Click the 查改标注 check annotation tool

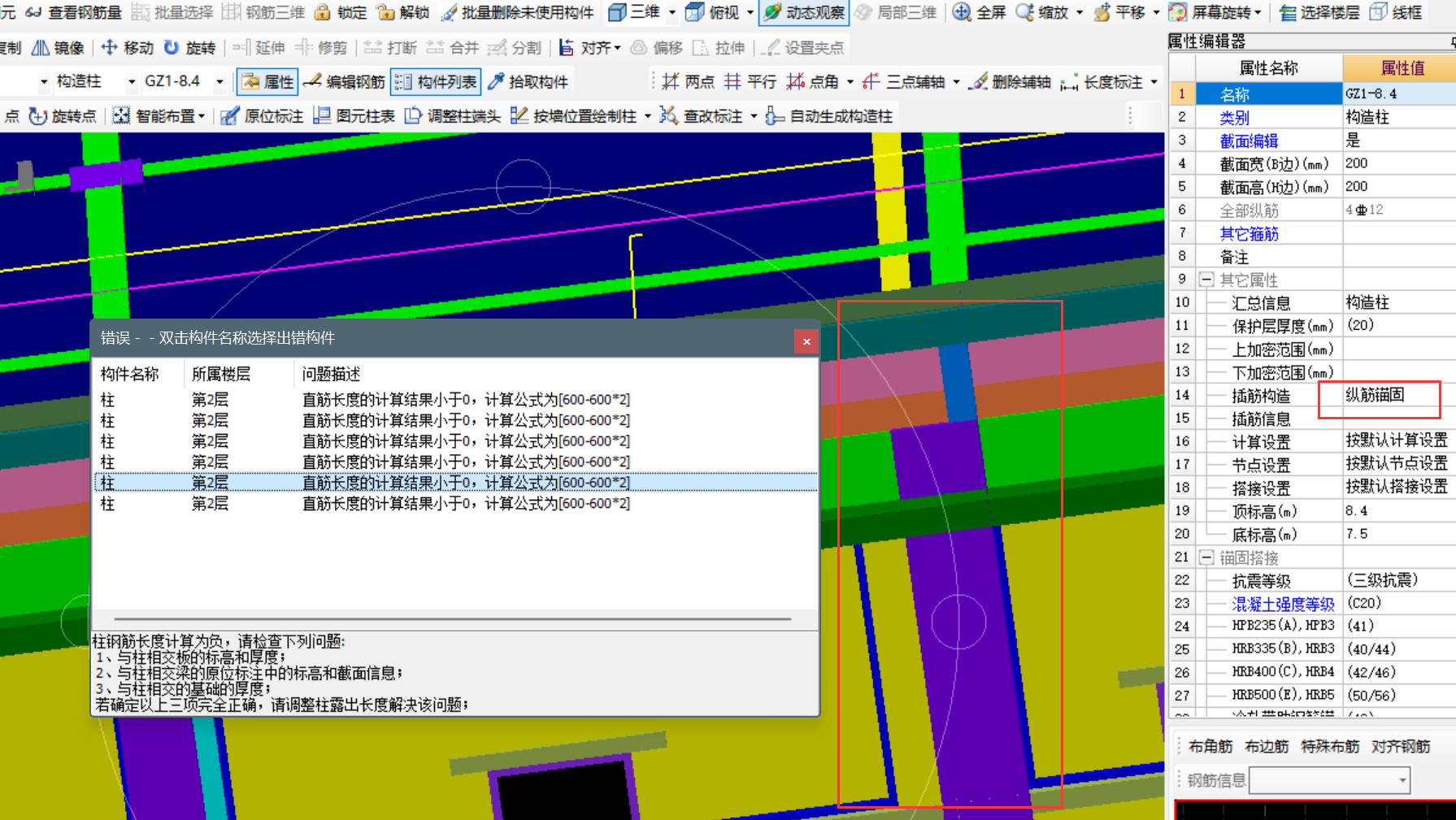[x=702, y=116]
